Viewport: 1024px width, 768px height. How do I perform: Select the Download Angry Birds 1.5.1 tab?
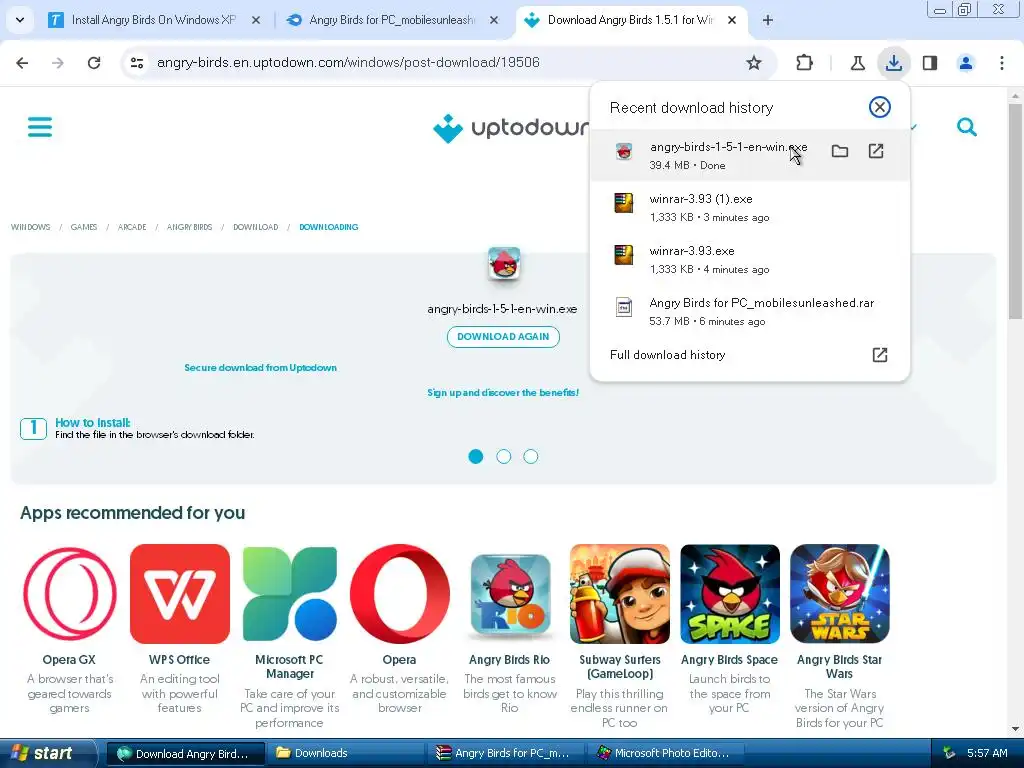tap(630, 20)
